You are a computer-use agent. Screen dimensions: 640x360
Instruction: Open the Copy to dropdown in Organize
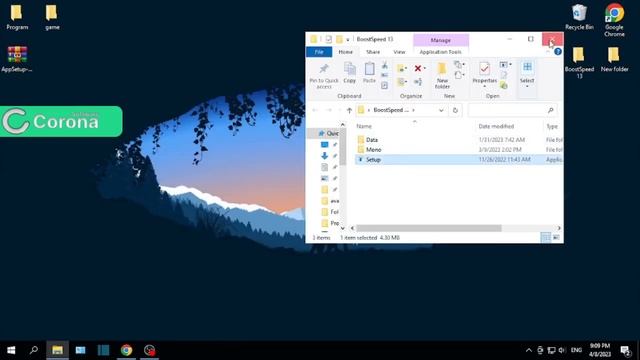402,82
